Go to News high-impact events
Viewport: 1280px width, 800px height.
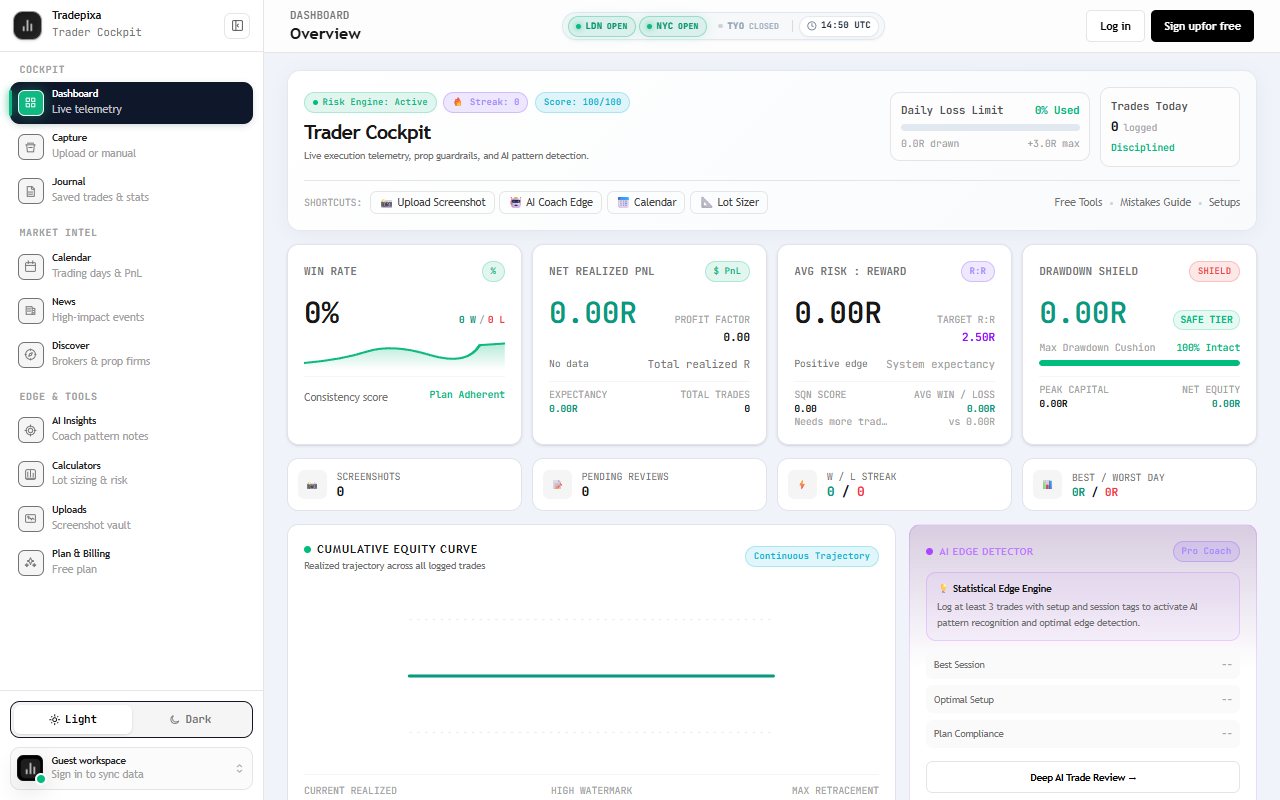131,310
